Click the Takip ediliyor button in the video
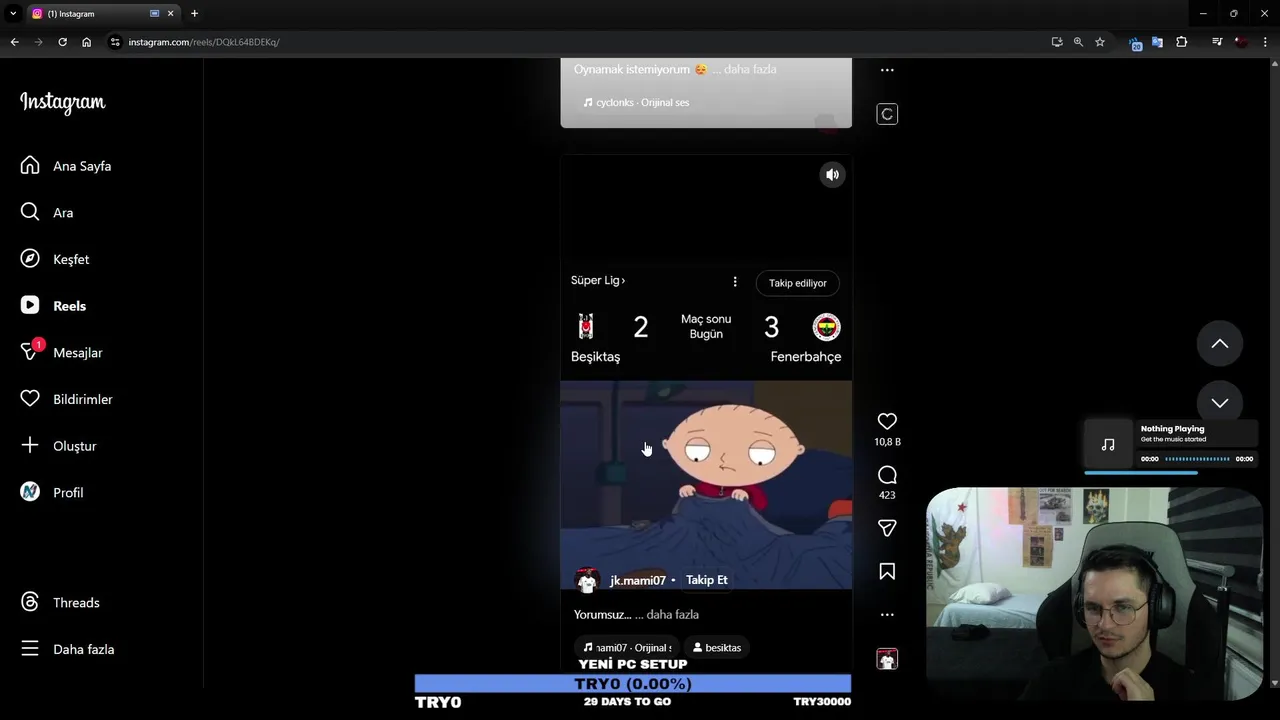 (x=798, y=283)
